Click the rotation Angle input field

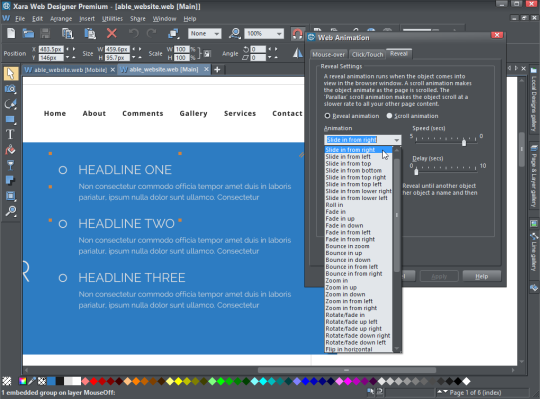click(x=258, y=49)
